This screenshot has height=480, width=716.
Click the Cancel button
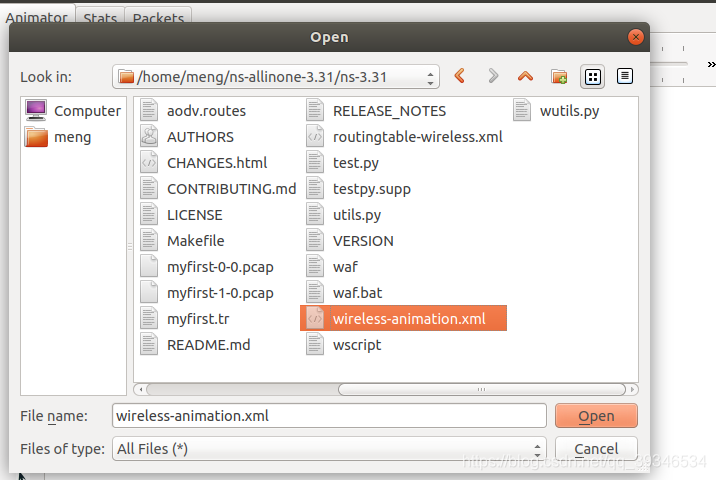[596, 449]
